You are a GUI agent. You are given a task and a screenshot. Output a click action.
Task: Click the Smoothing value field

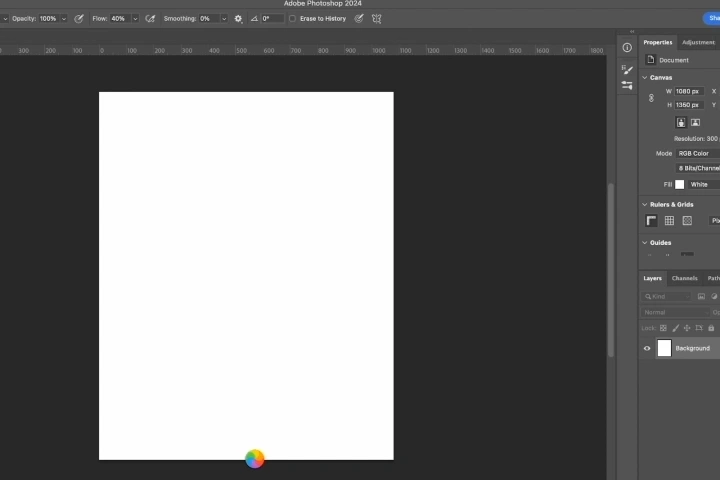(209, 19)
